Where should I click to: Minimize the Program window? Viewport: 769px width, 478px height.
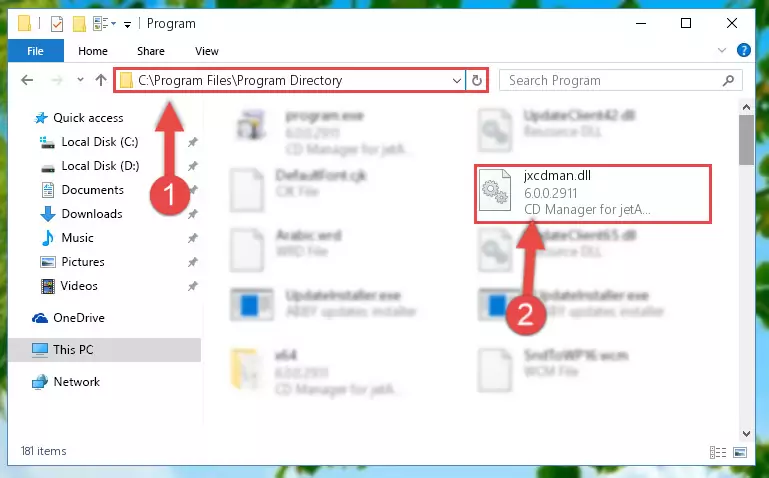pos(641,24)
